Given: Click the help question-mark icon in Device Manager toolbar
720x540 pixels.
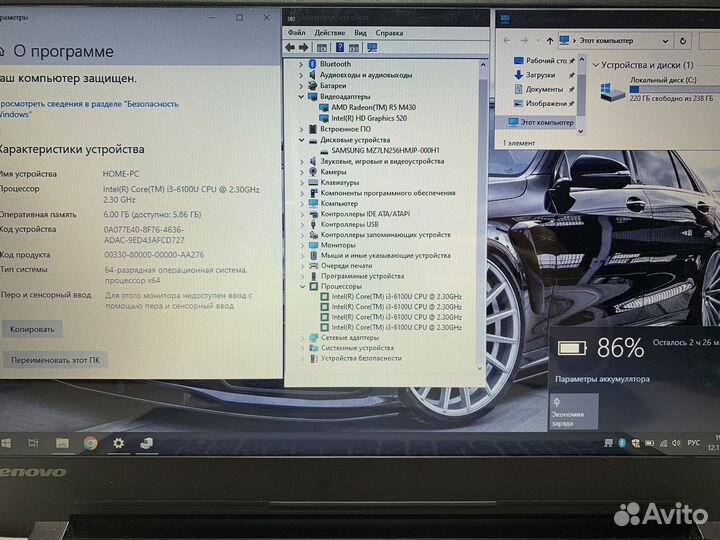Looking at the screenshot, I should click(340, 47).
